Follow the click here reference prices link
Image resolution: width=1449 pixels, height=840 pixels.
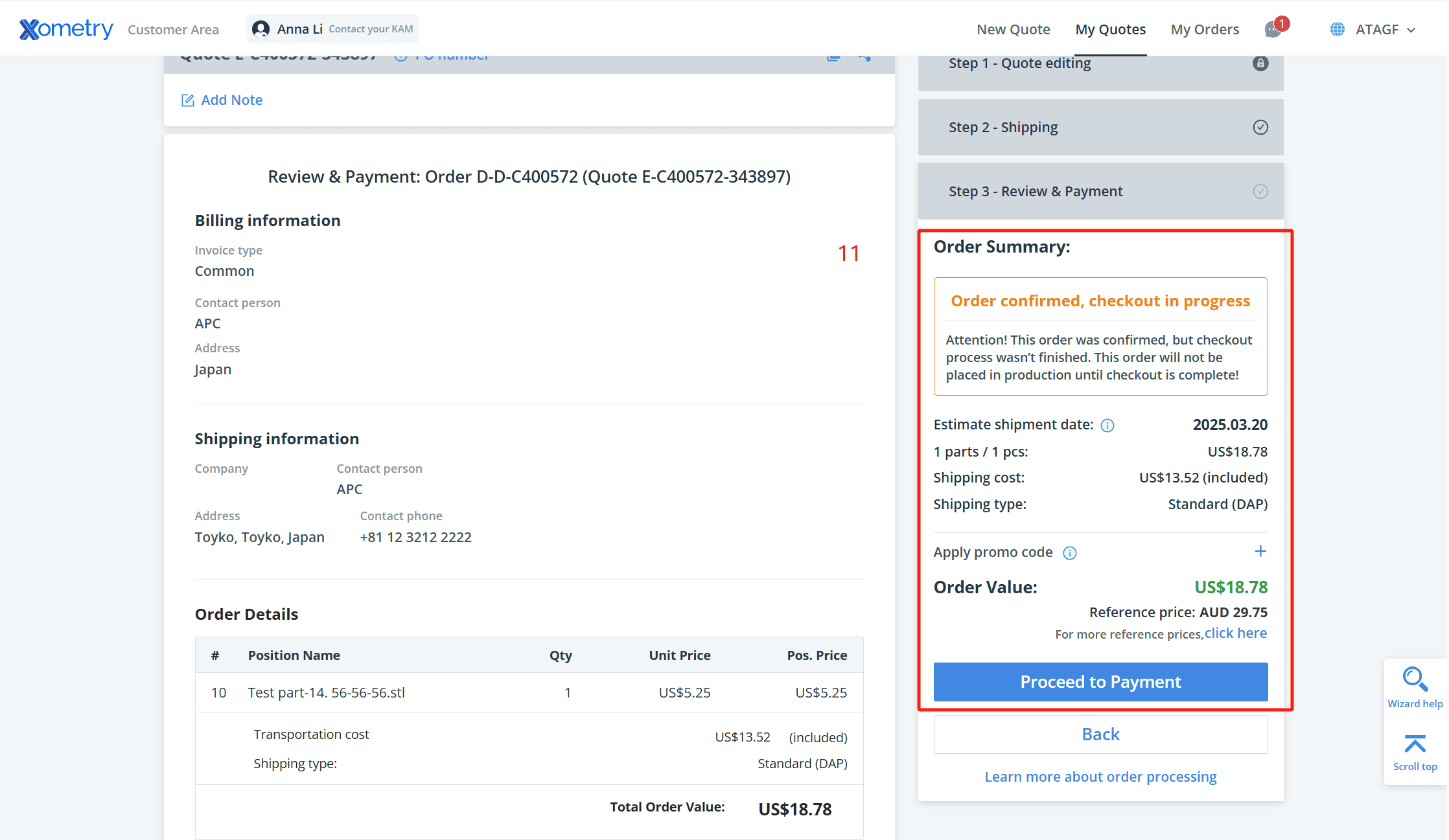[x=1235, y=633]
